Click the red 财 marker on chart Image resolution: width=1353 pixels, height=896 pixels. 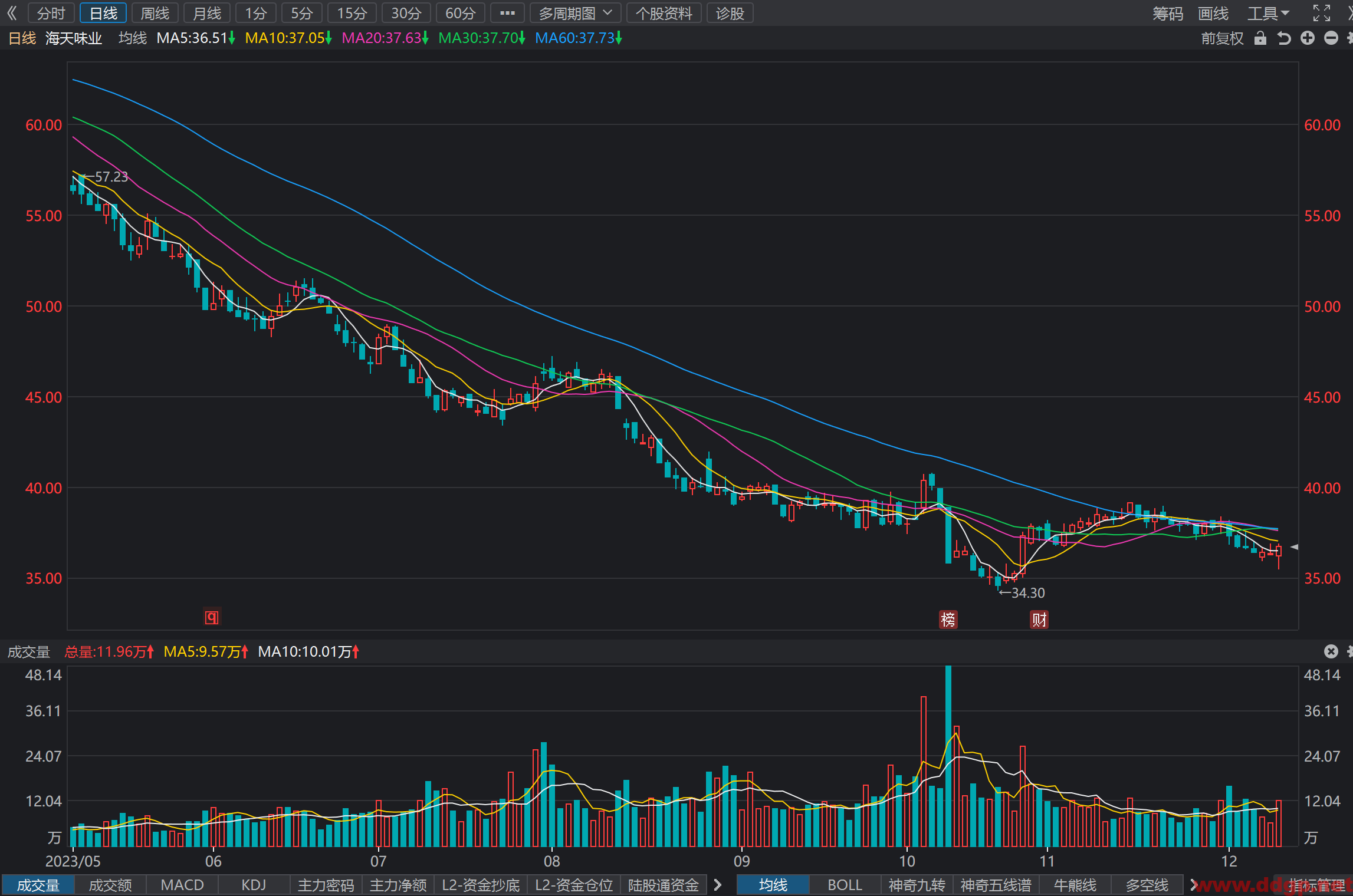[x=1039, y=620]
